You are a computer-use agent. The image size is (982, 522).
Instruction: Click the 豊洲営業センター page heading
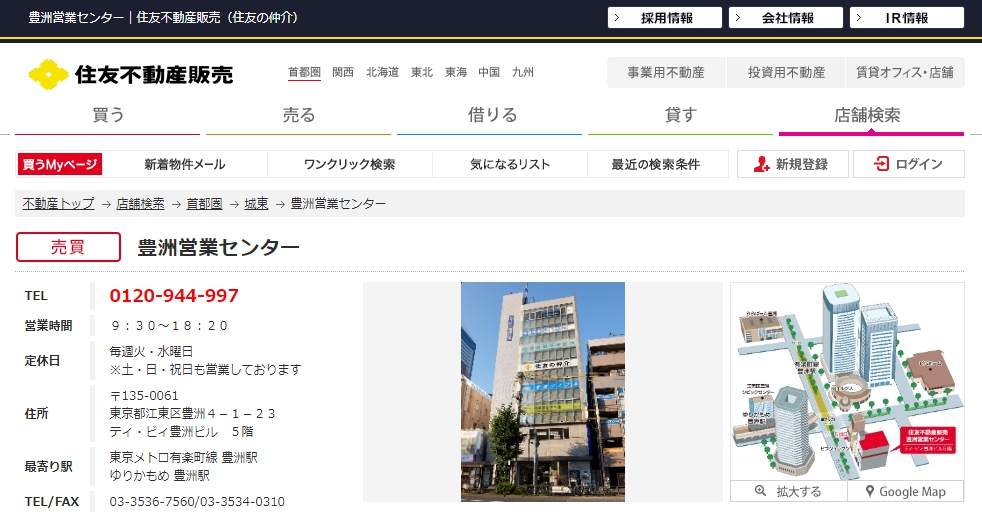point(218,248)
